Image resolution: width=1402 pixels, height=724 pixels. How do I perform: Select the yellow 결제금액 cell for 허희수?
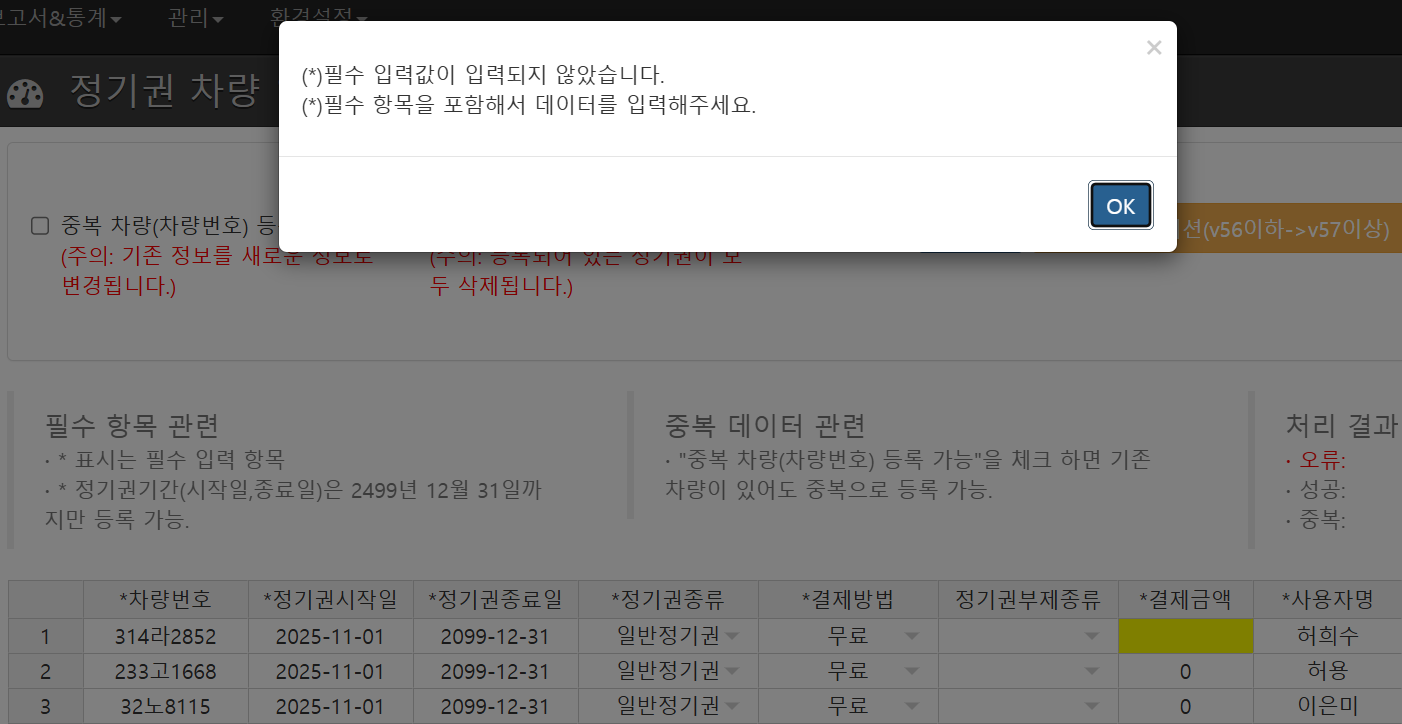point(1185,636)
